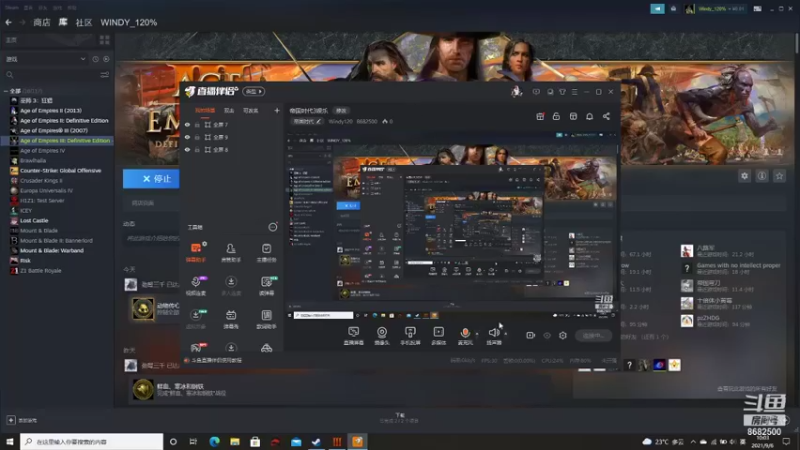This screenshot has width=800, height=450.
Task: Toggle preview eye icon in companion toolbar
Action: pos(547,336)
